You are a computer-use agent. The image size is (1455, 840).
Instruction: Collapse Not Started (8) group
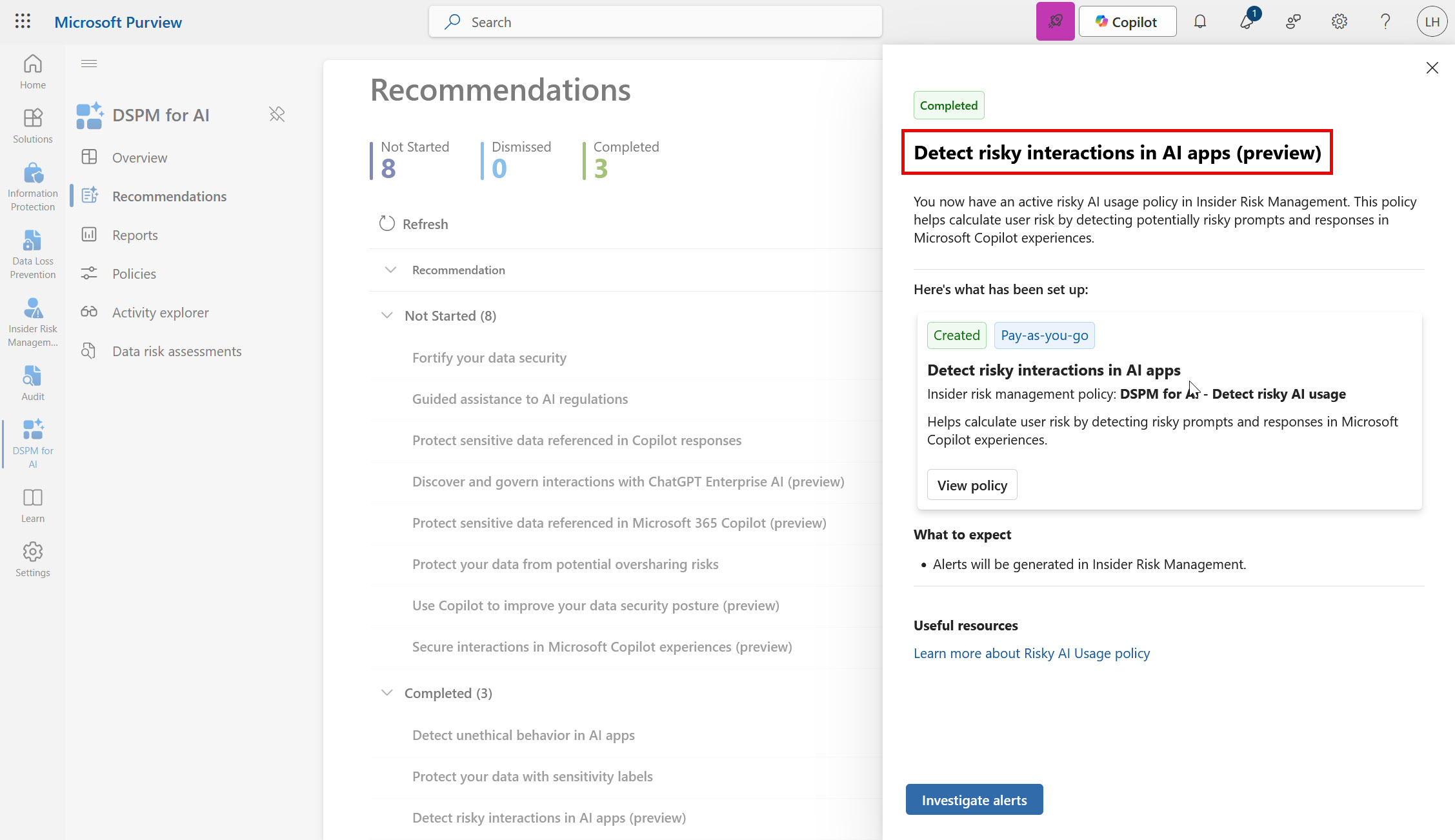(386, 315)
